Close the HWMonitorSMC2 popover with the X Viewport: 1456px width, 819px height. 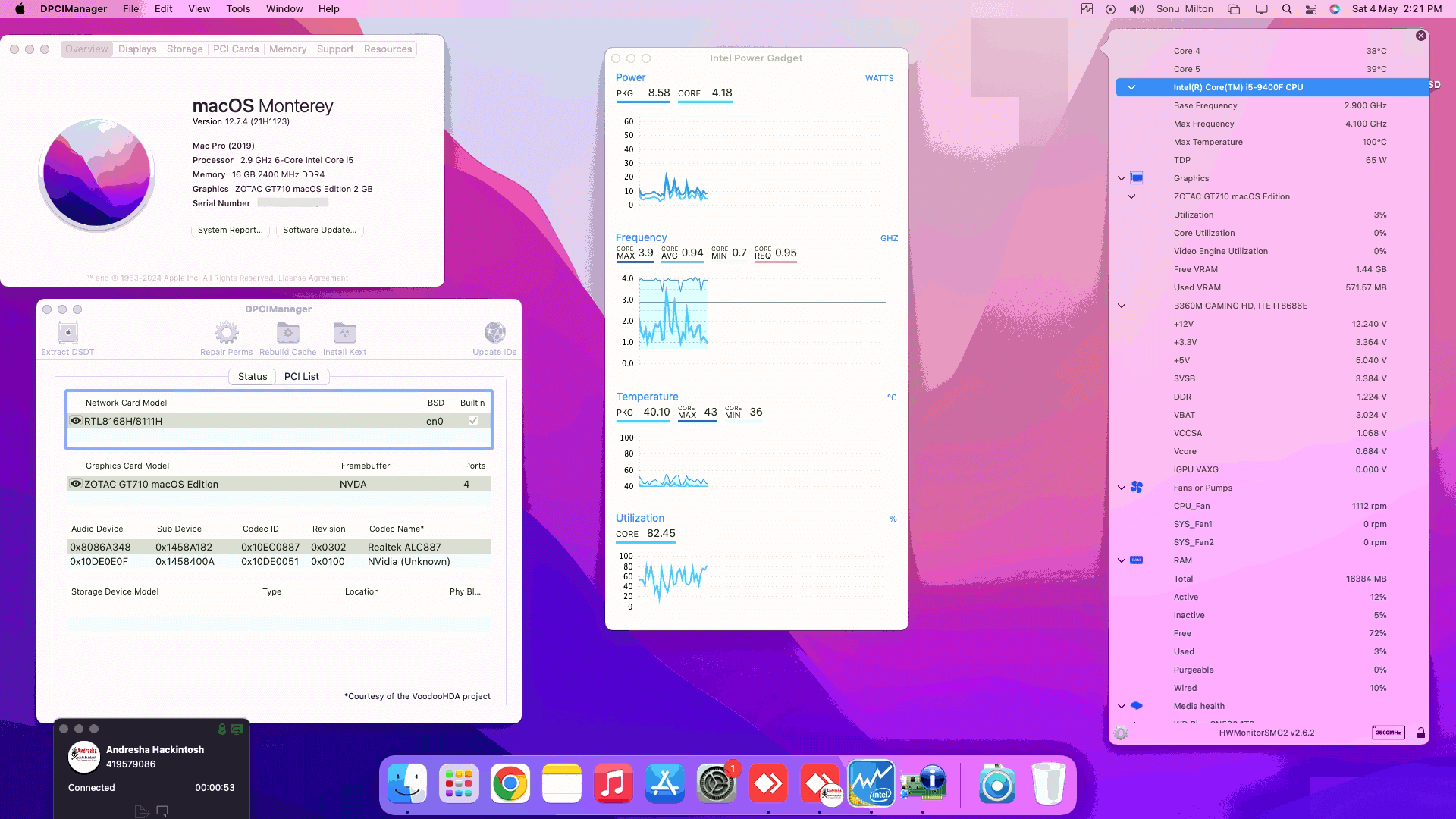(1421, 36)
